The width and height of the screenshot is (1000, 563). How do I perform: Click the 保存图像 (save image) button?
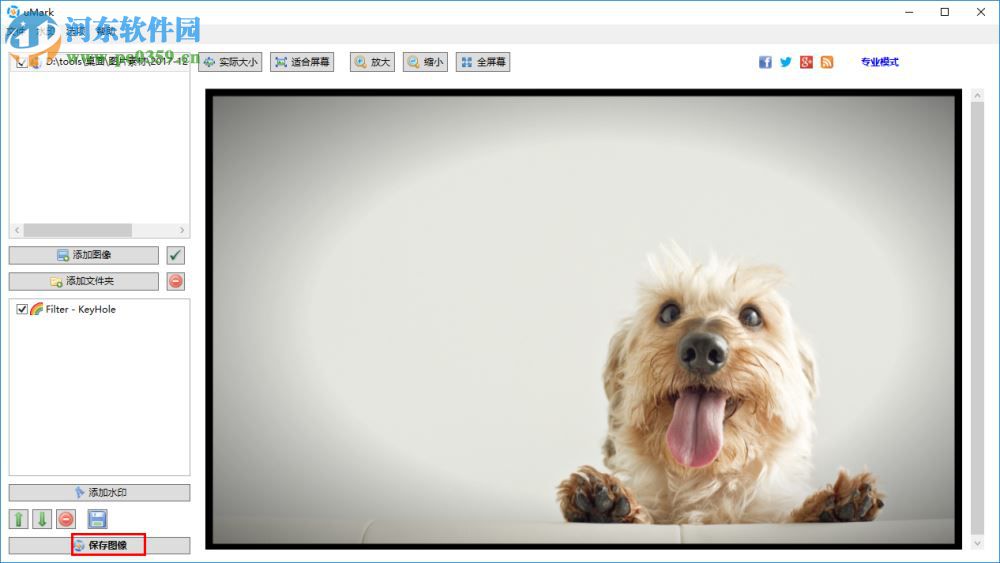[x=99, y=546]
